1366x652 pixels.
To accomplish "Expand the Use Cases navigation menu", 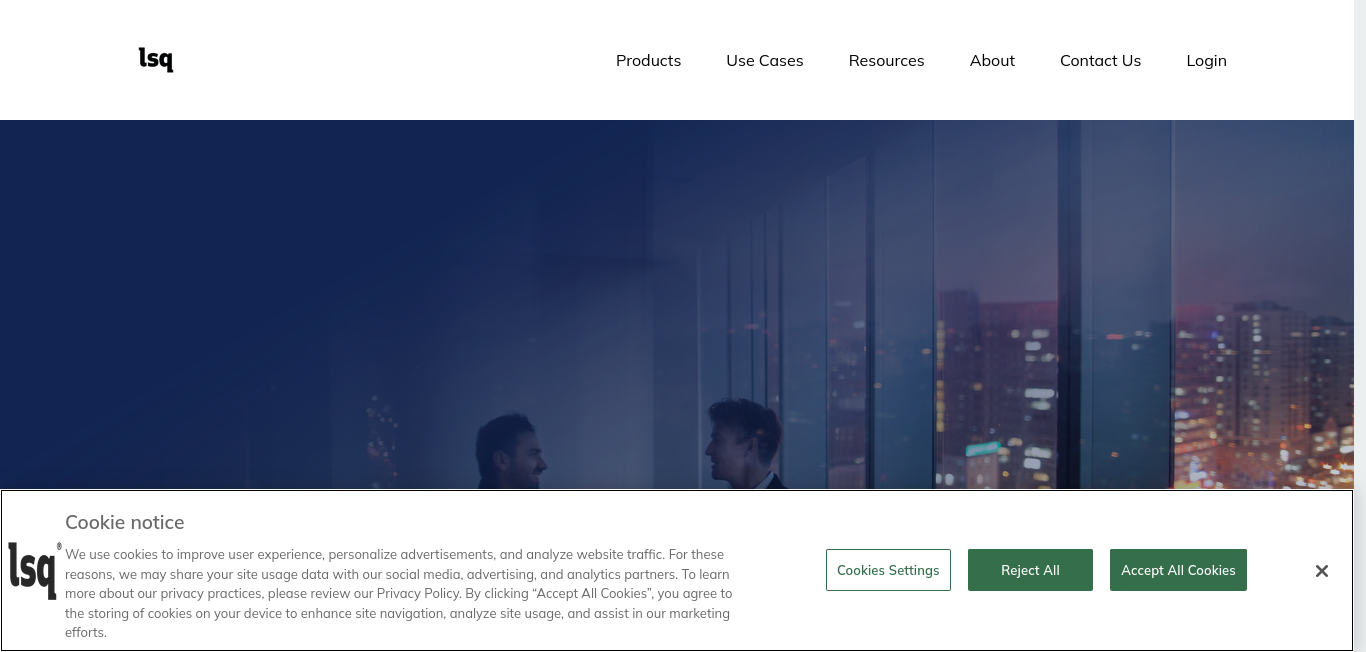I will pyautogui.click(x=765, y=61).
